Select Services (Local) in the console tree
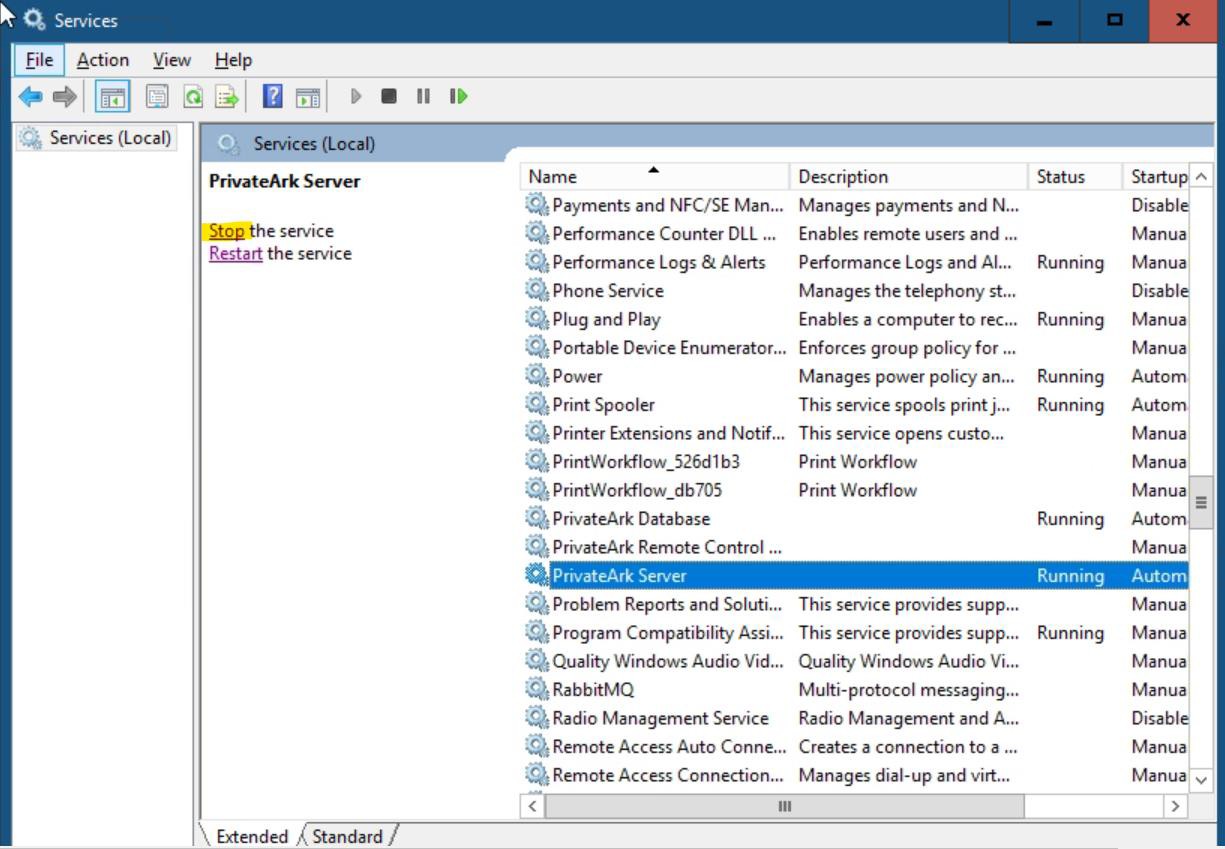This screenshot has height=849, width=1225. 97,138
